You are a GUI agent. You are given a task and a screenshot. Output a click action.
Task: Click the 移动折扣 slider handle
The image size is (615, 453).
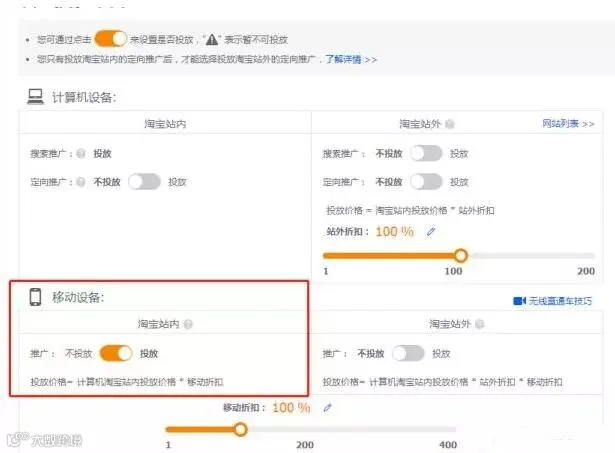(x=240, y=429)
